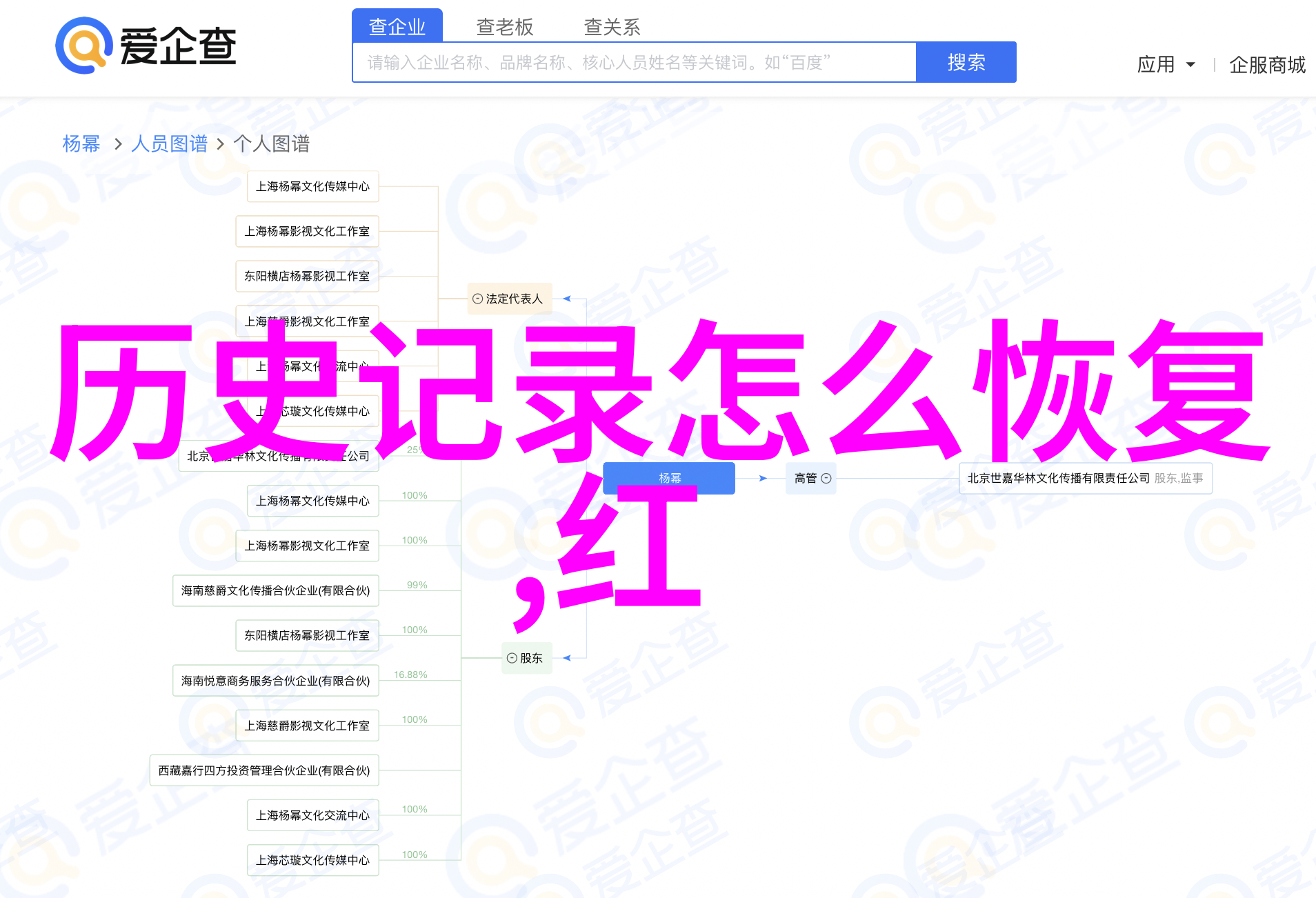The image size is (1316, 898).
Task: Open top 上海杨幂文化传媒中心 legal representative node
Action: click(313, 186)
